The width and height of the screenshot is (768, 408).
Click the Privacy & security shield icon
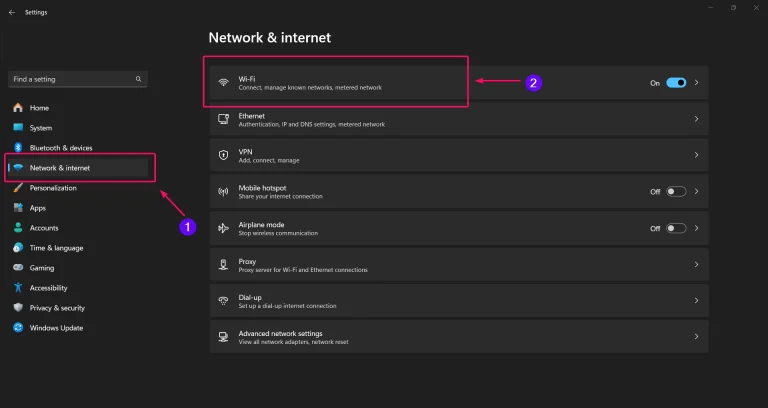pyautogui.click(x=18, y=308)
